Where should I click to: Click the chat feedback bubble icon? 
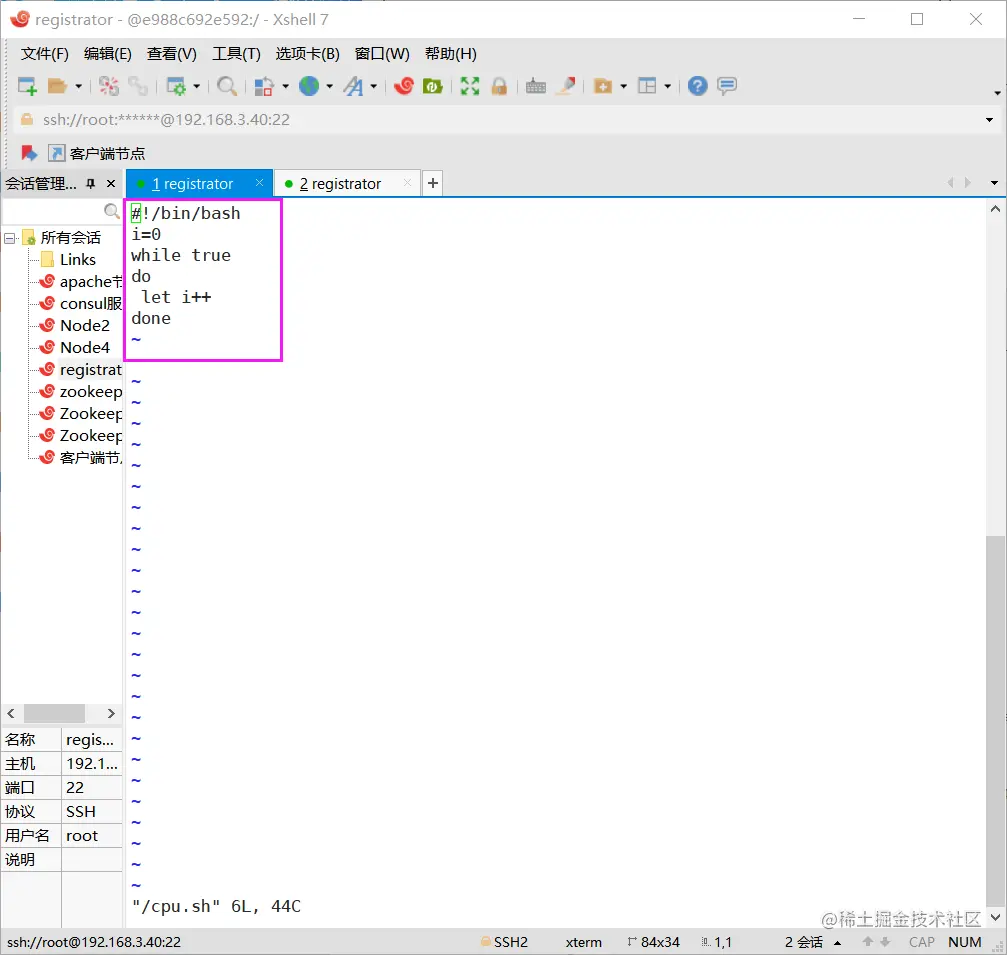click(727, 85)
